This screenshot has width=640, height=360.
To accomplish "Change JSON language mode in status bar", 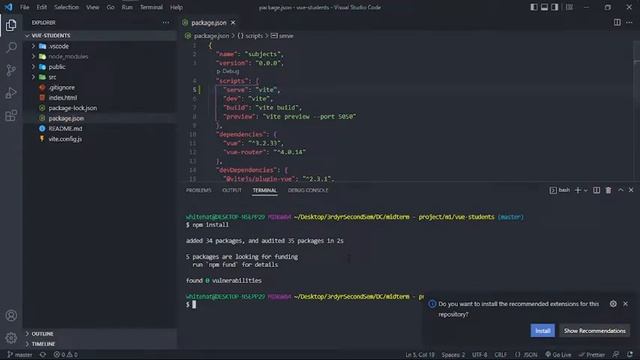I will point(527,355).
